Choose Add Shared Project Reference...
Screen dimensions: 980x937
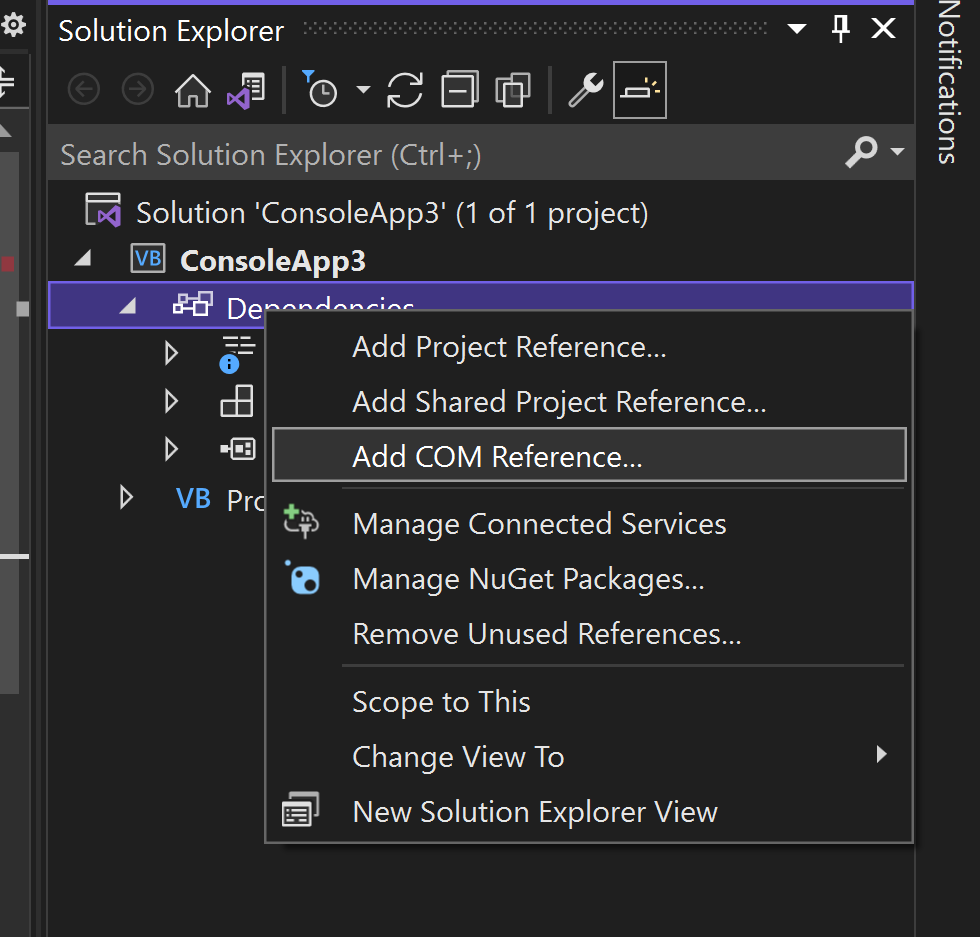pyautogui.click(x=589, y=402)
